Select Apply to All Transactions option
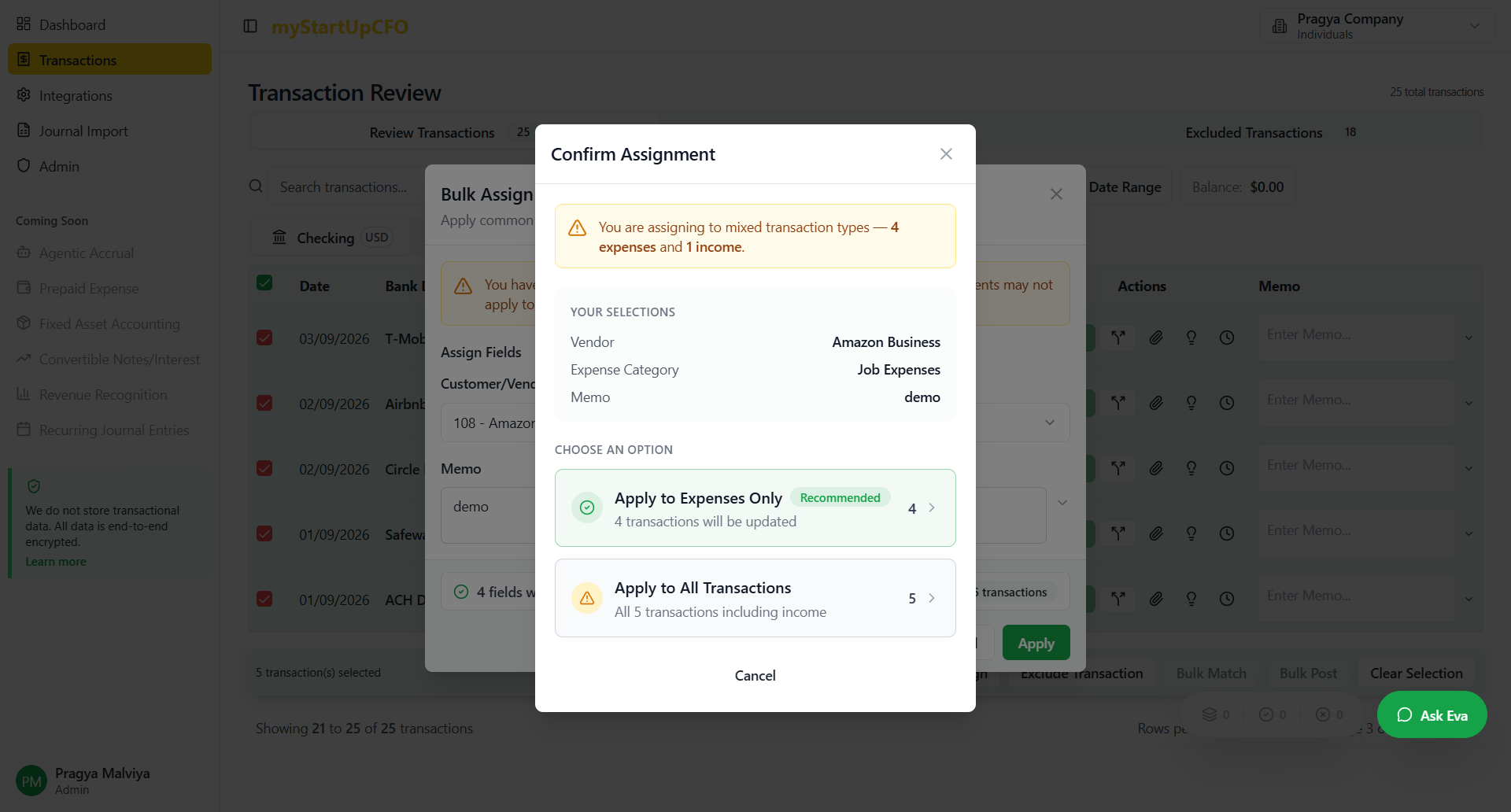1511x812 pixels. 755,598
